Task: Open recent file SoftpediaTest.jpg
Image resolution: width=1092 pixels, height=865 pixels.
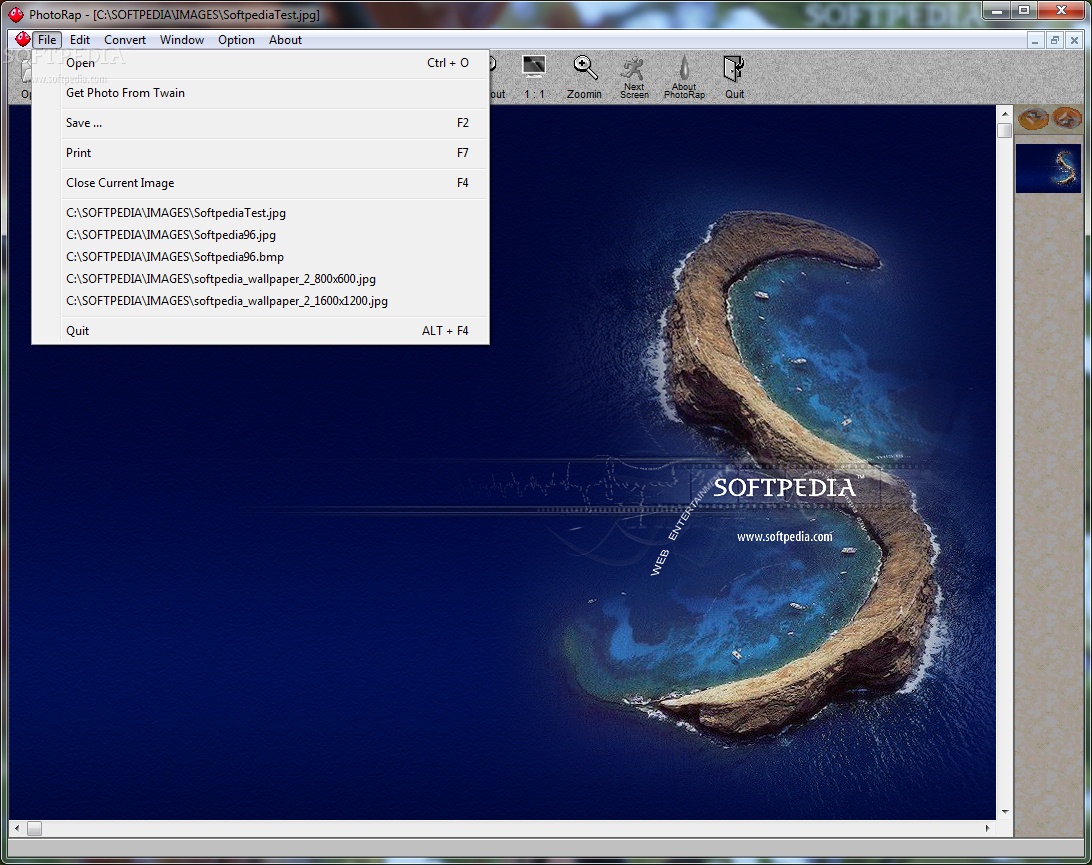Action: point(260,212)
